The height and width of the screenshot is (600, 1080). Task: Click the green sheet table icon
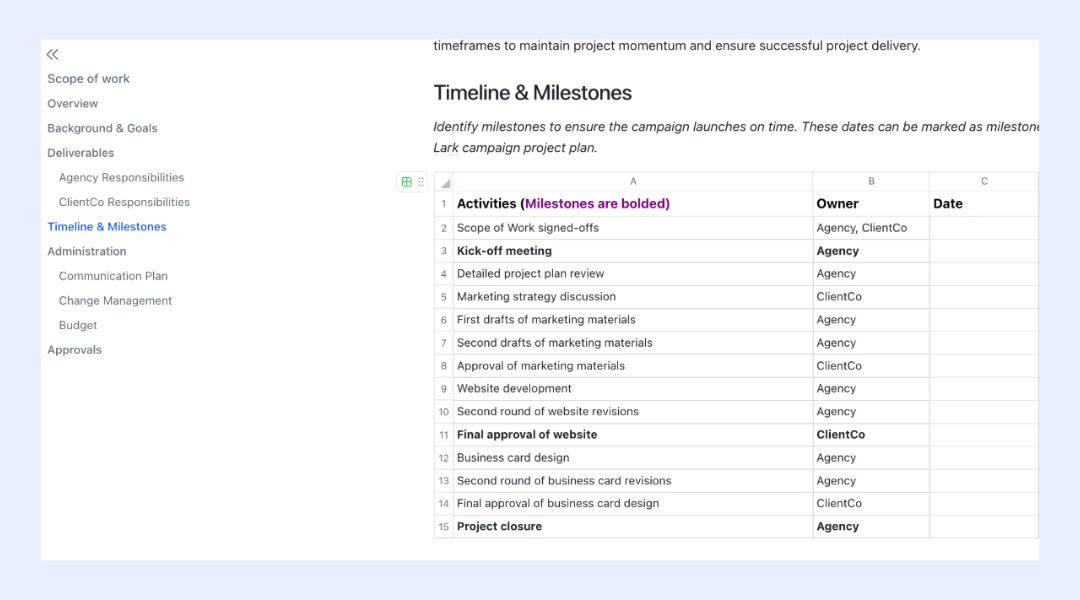[406, 182]
